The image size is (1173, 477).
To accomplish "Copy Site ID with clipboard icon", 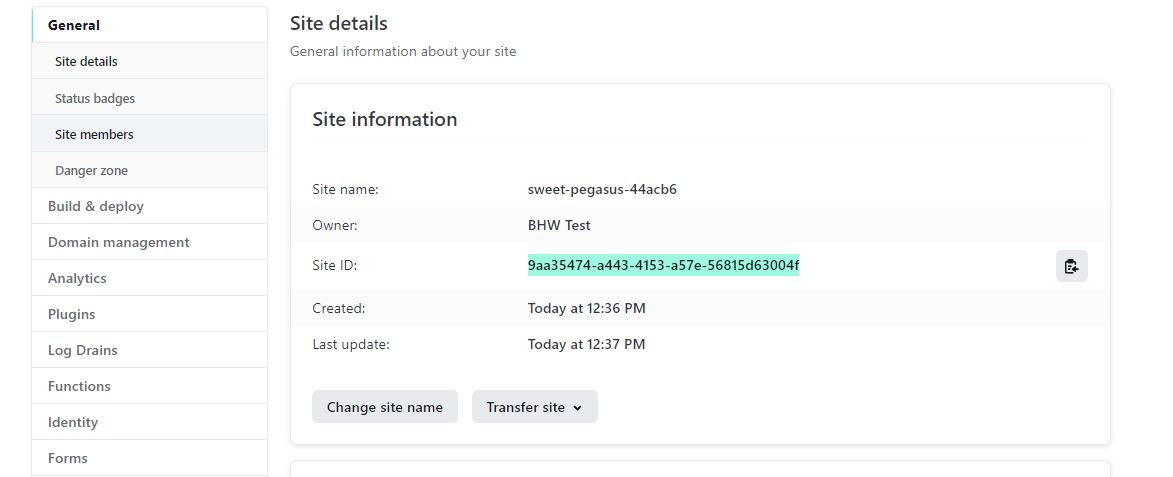I will click(x=1071, y=266).
